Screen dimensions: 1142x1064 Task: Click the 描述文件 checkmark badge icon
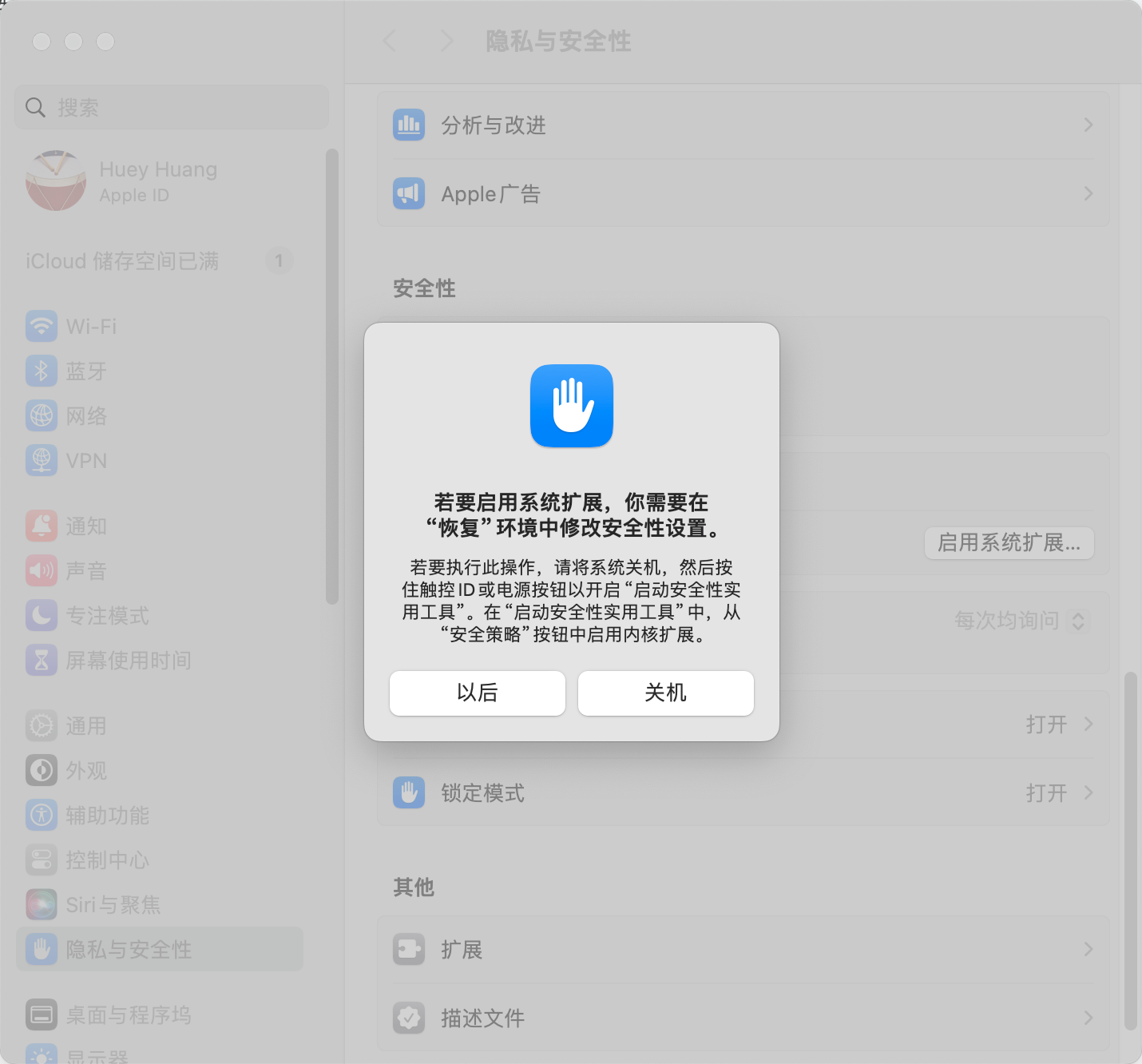(x=409, y=1018)
